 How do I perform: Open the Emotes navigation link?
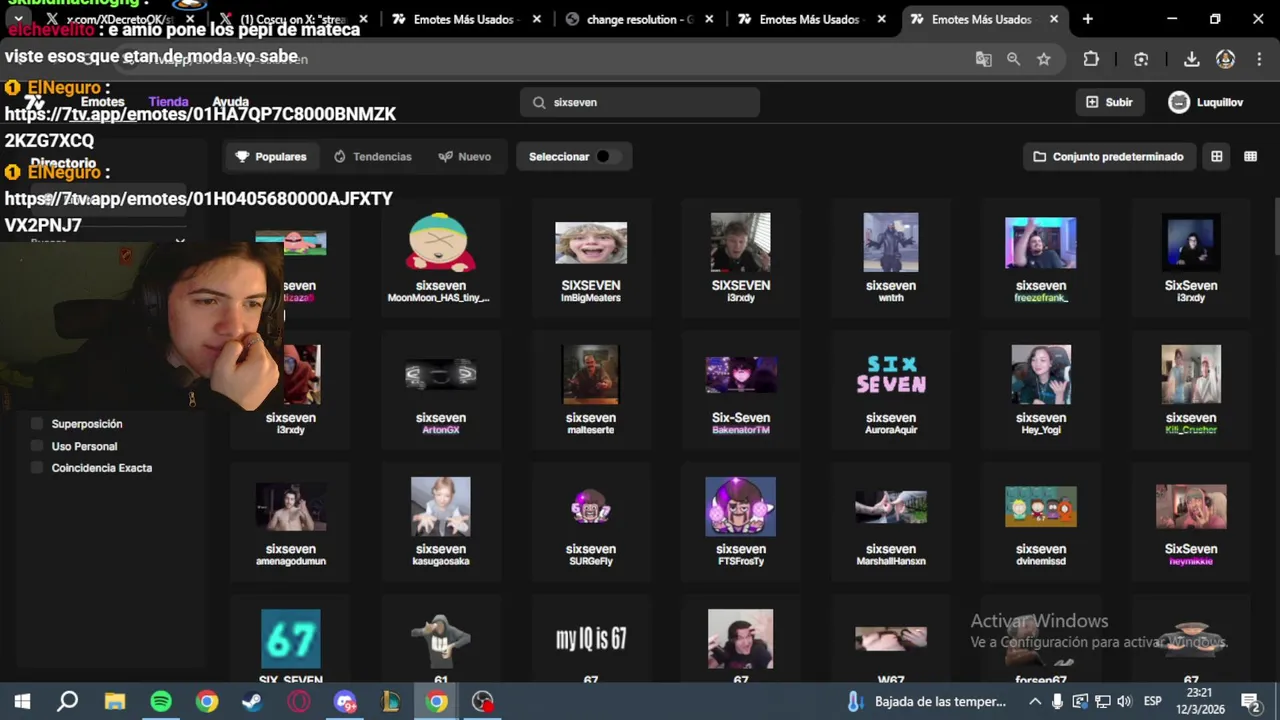(x=102, y=102)
